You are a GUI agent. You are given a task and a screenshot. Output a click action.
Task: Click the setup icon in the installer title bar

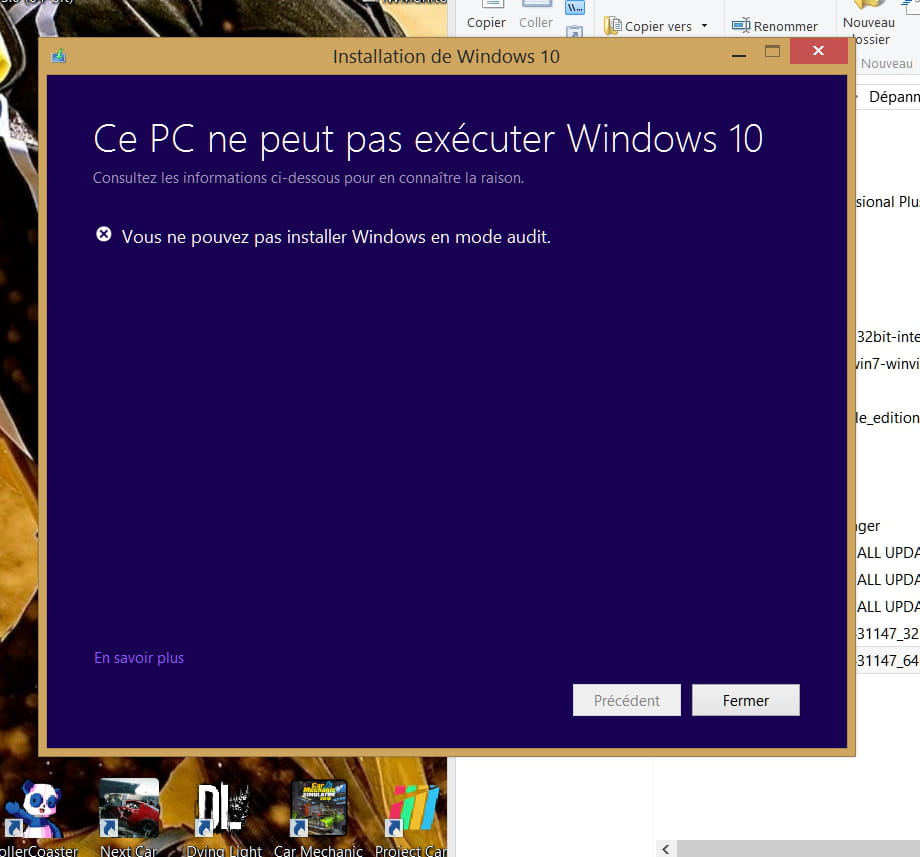coord(58,56)
